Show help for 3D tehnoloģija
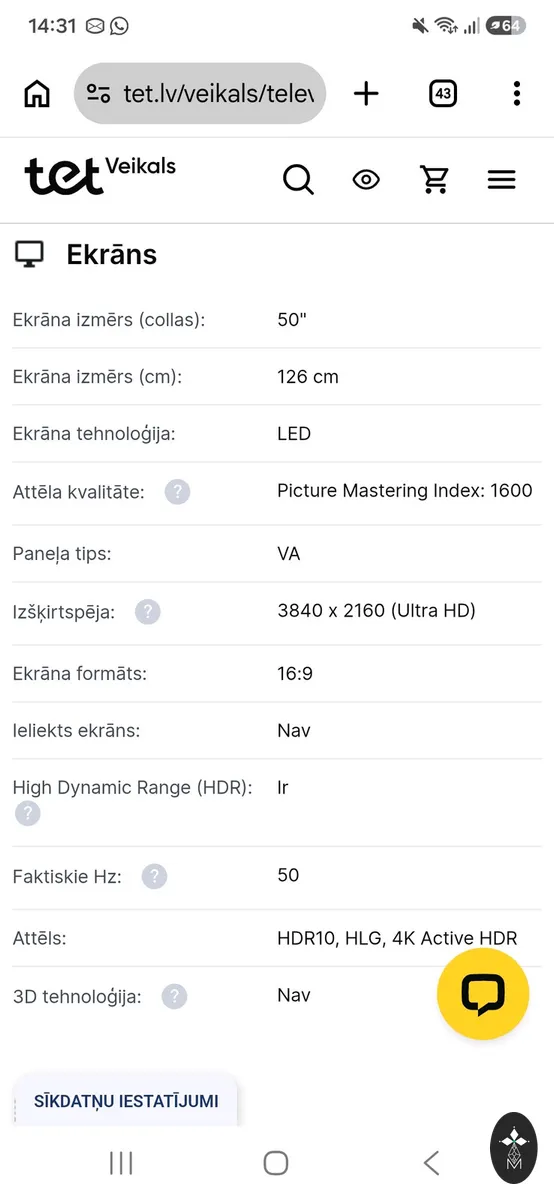The height and width of the screenshot is (1200, 554). (174, 997)
